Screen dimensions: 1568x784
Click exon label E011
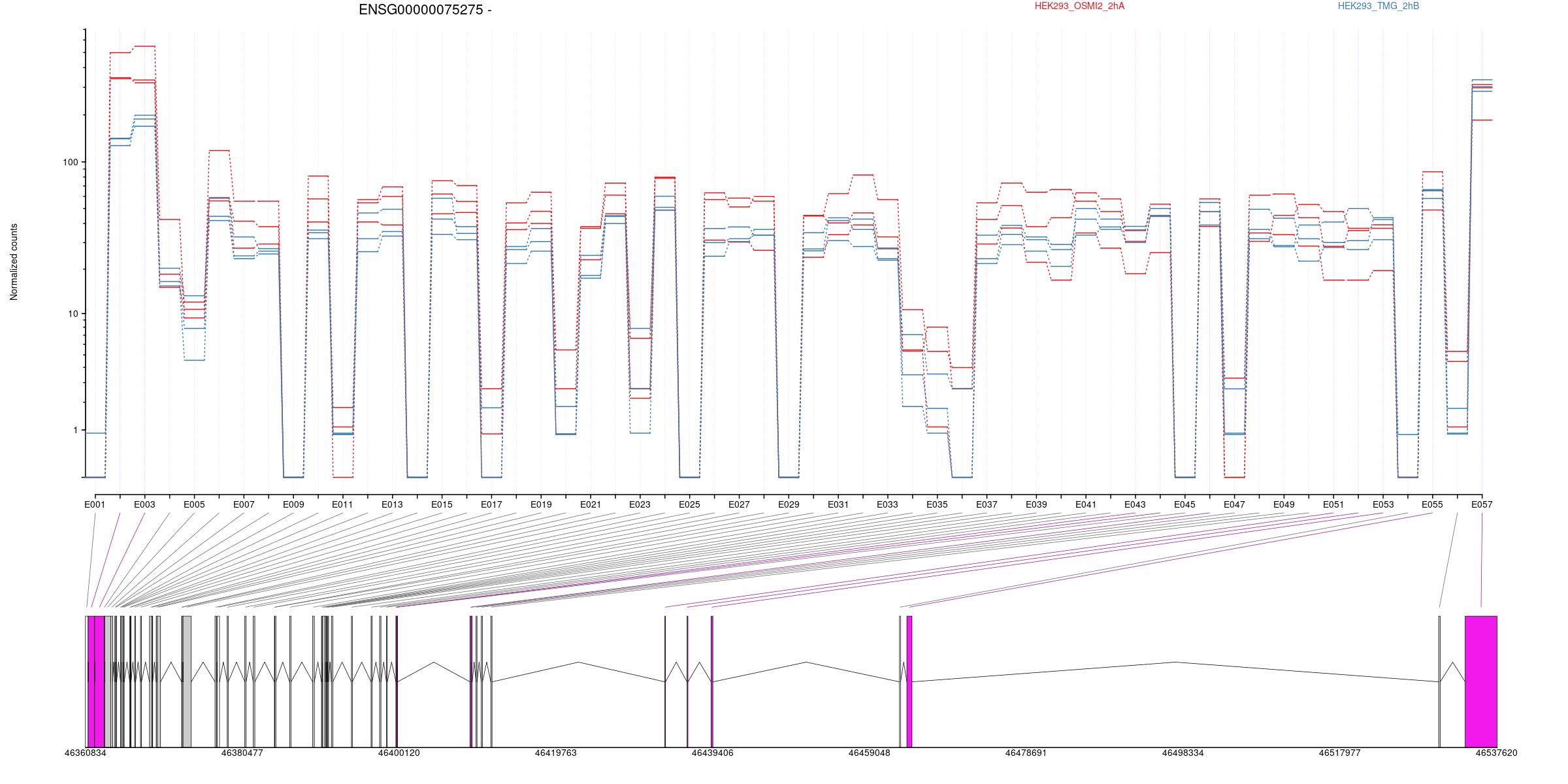pyautogui.click(x=342, y=504)
